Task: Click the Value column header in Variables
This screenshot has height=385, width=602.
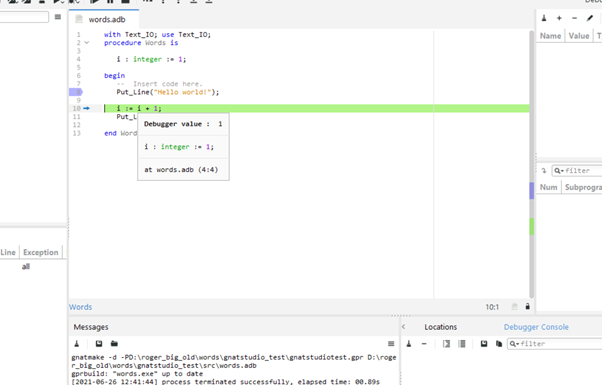Action: (x=579, y=36)
